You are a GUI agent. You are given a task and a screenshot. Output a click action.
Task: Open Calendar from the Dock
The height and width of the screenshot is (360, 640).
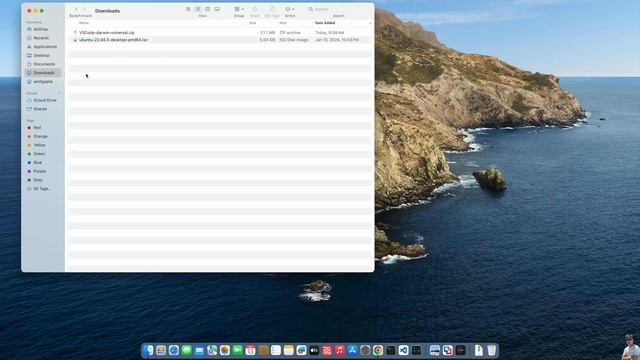[250, 350]
